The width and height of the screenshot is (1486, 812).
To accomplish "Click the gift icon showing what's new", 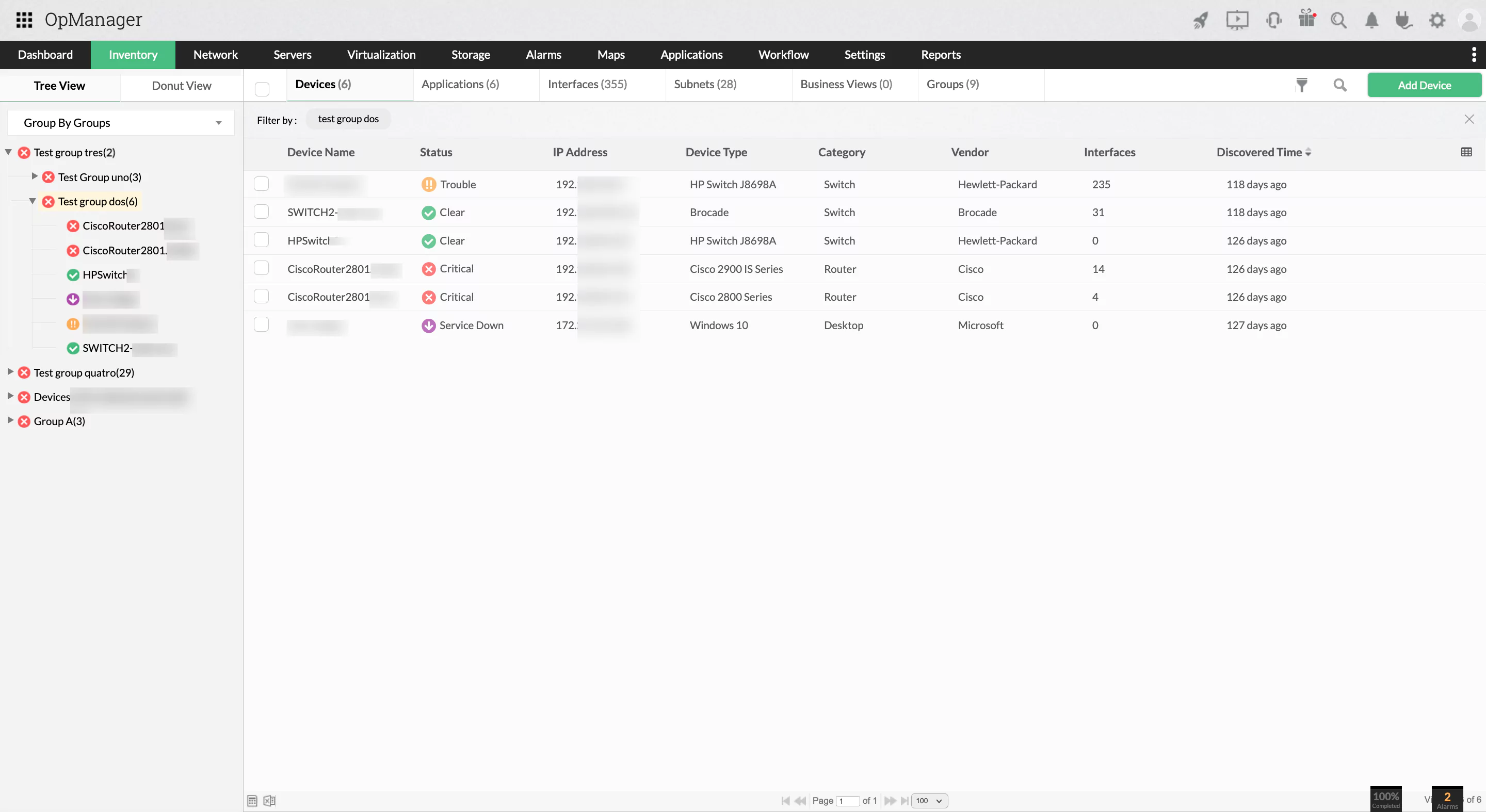I will click(x=1306, y=19).
